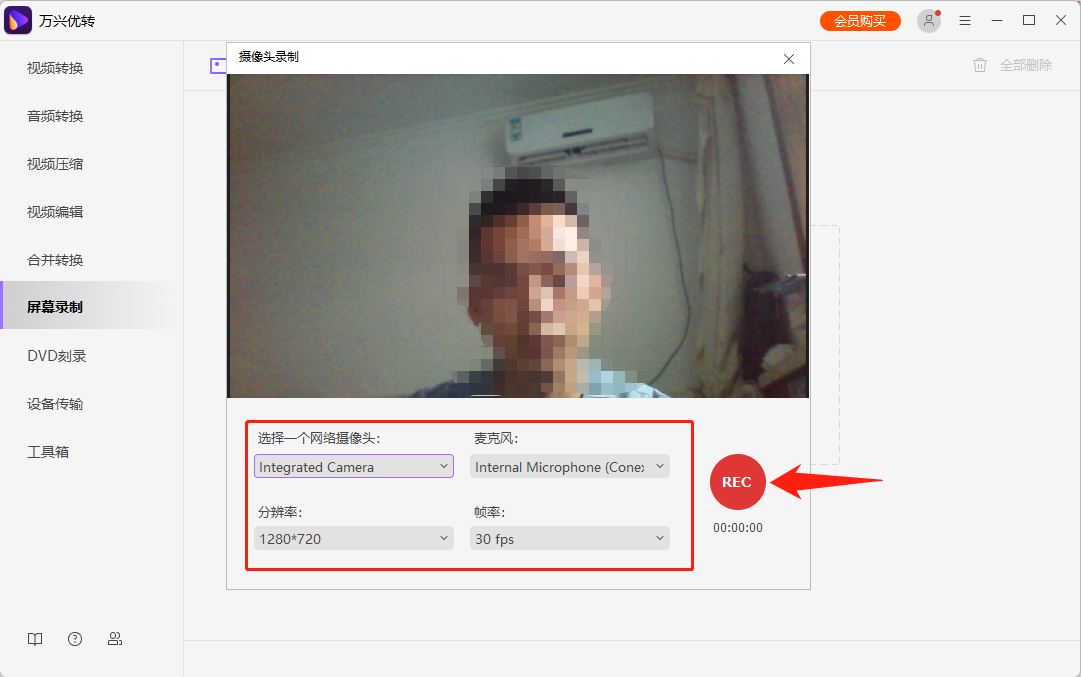Click the 选择一个网络摄像头 label

319,438
